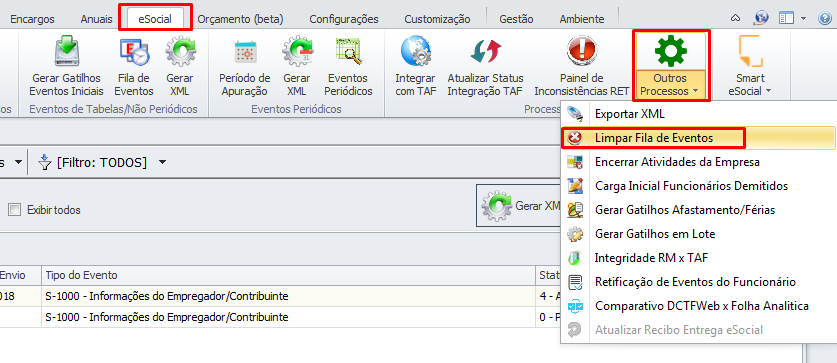
Task: Open the window layout icon in top bar
Action: tap(787, 19)
